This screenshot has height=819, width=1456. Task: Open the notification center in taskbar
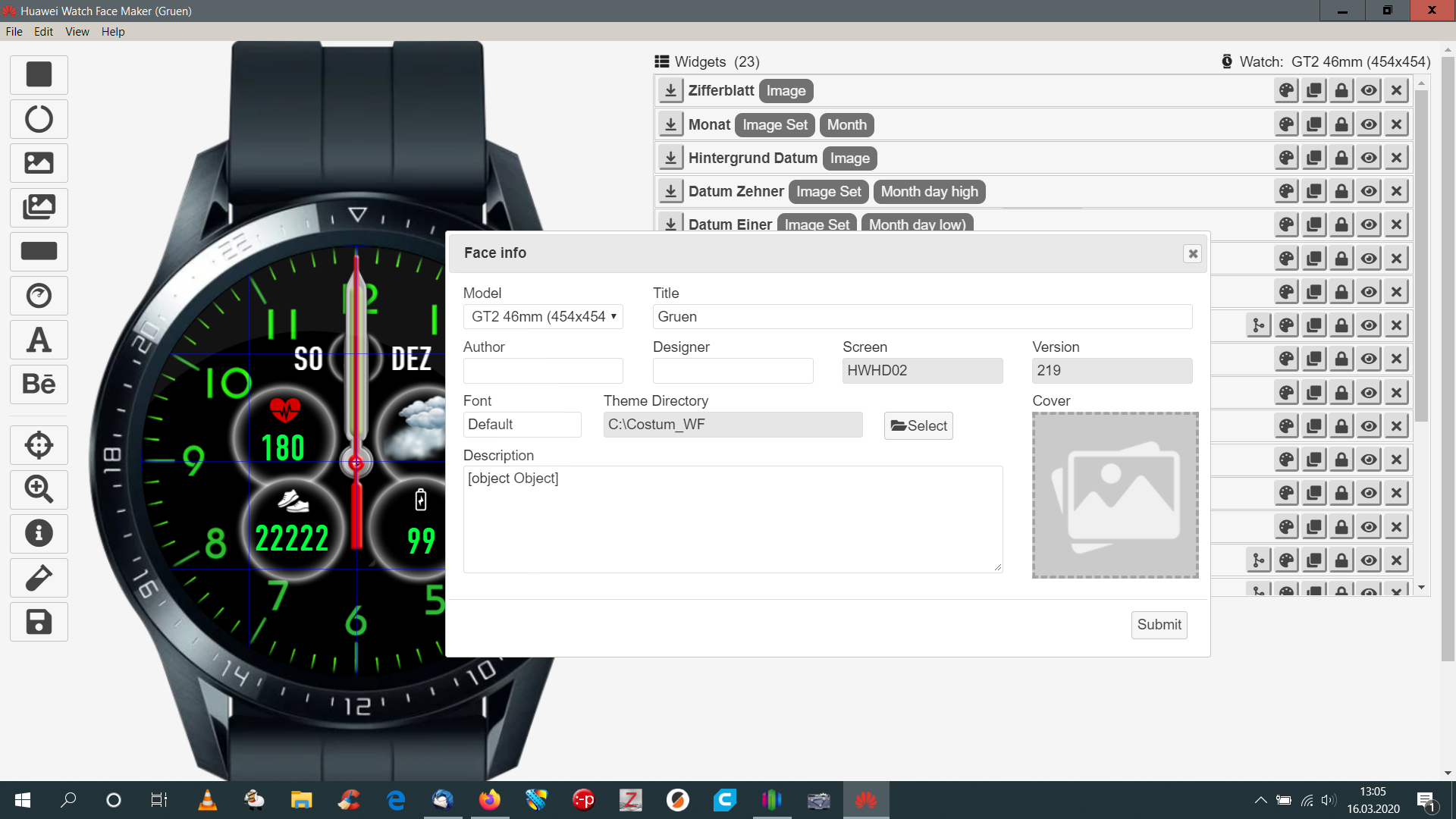point(1426,801)
